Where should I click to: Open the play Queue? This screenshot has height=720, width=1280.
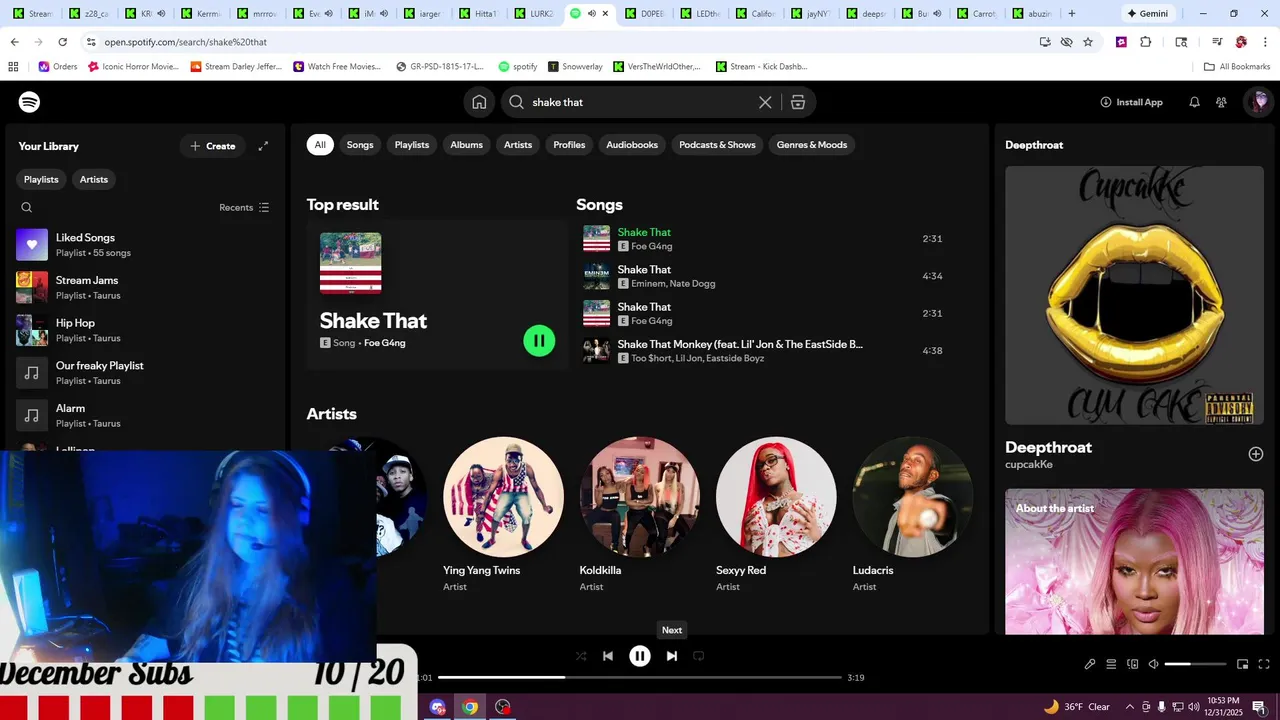tap(1111, 664)
